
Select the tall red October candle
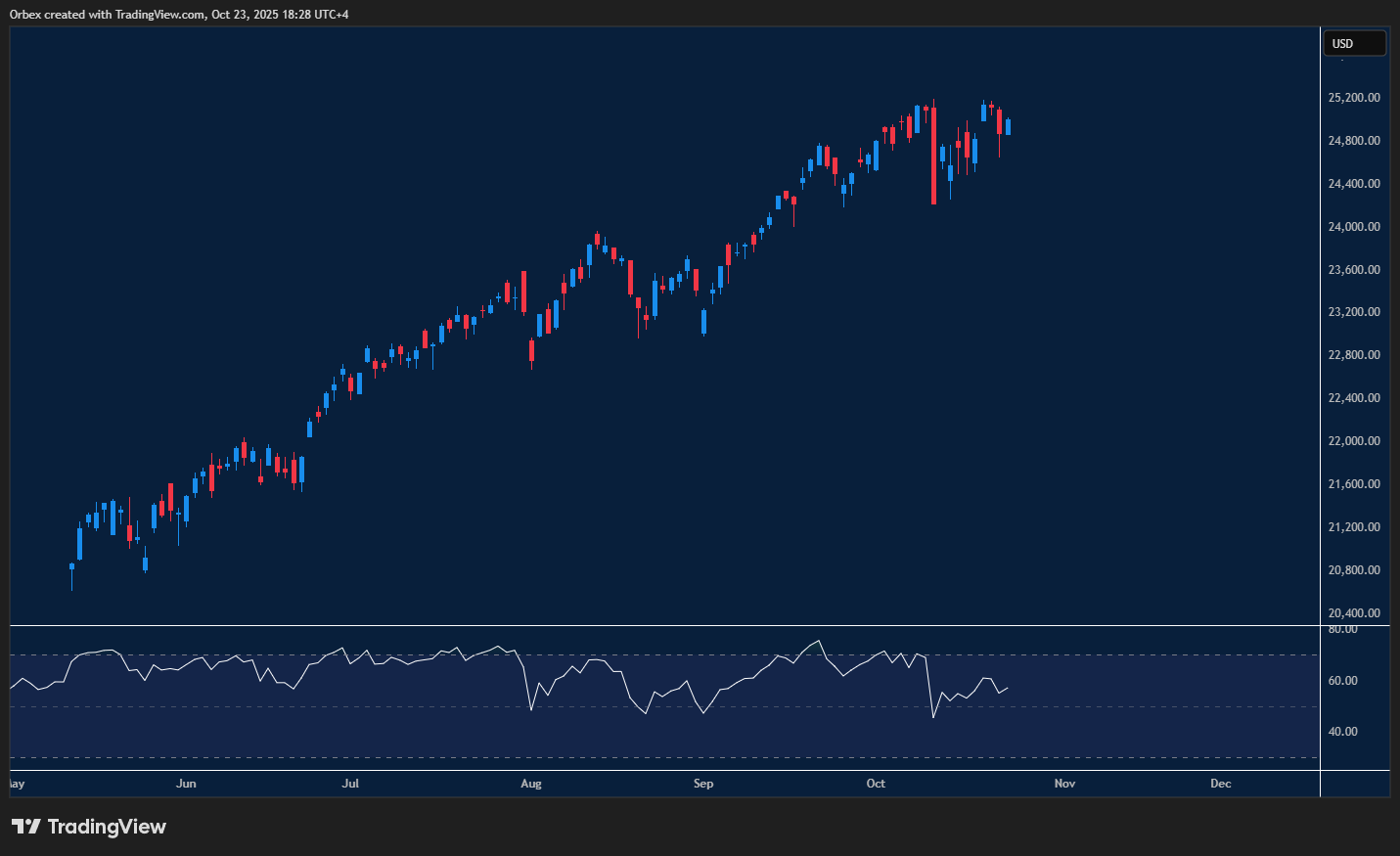point(933,155)
